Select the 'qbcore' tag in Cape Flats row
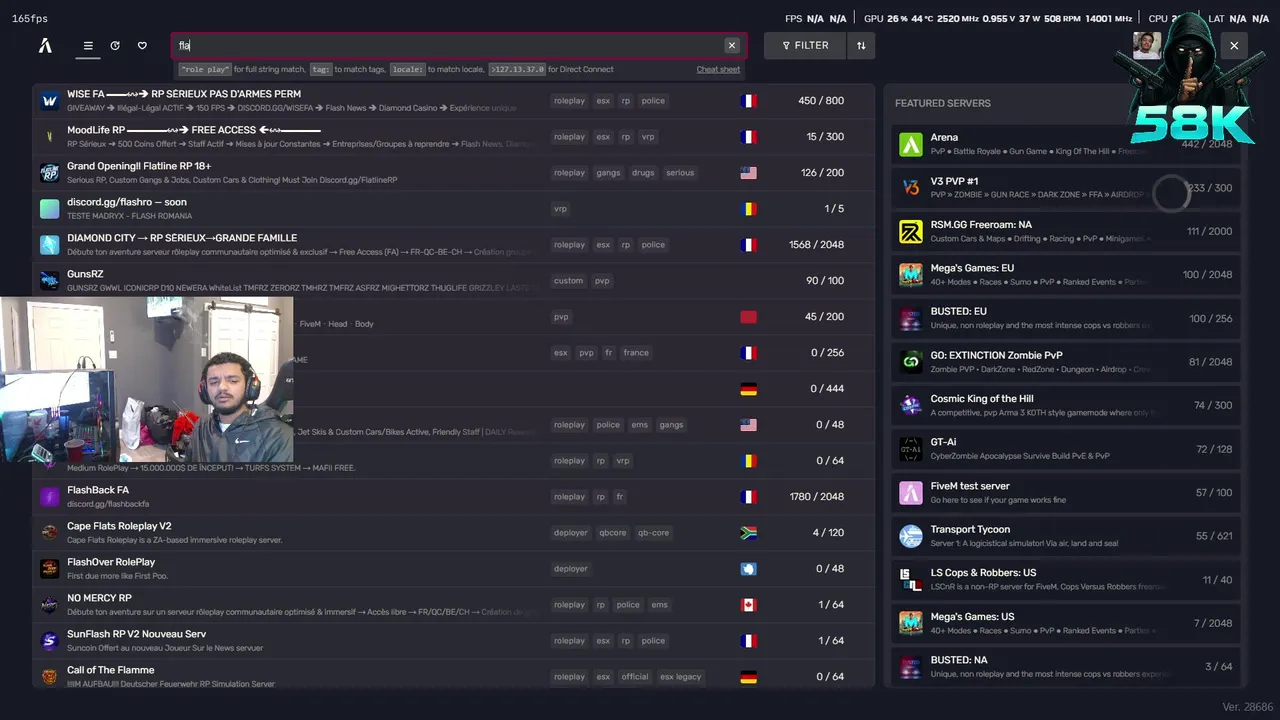 point(613,533)
